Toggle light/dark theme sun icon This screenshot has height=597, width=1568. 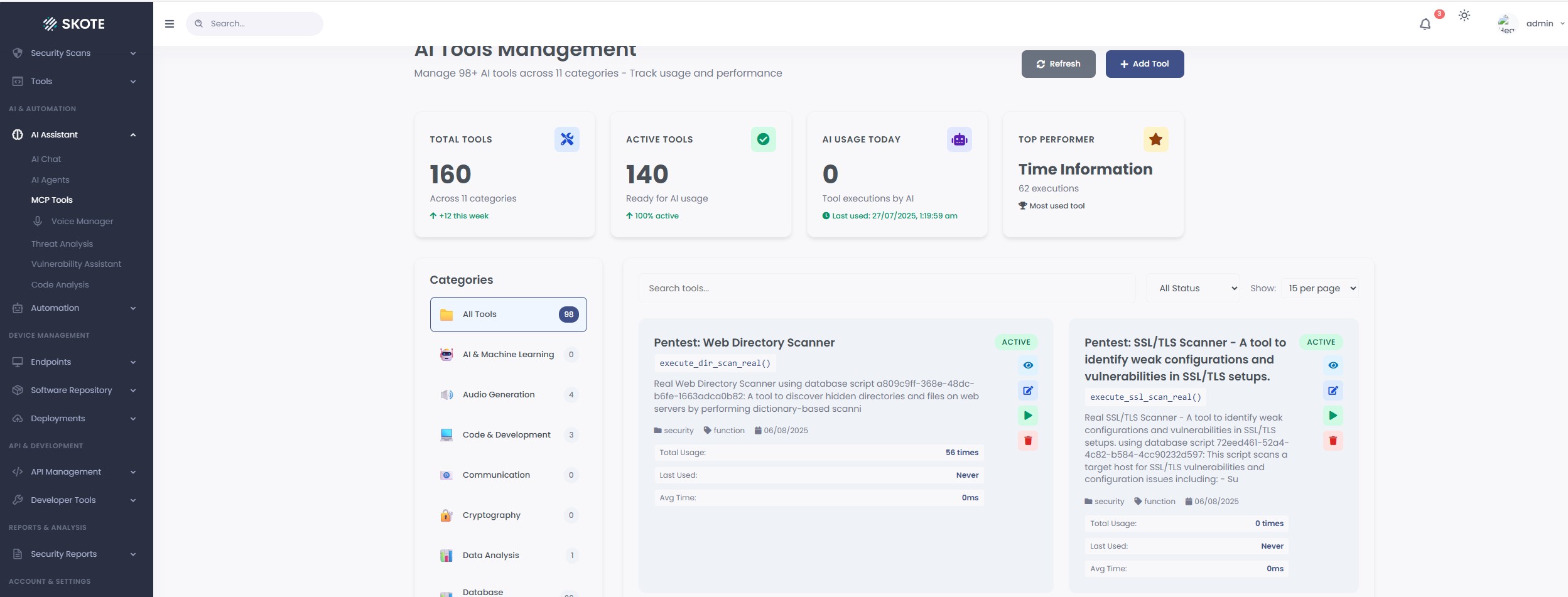pyautogui.click(x=1464, y=16)
